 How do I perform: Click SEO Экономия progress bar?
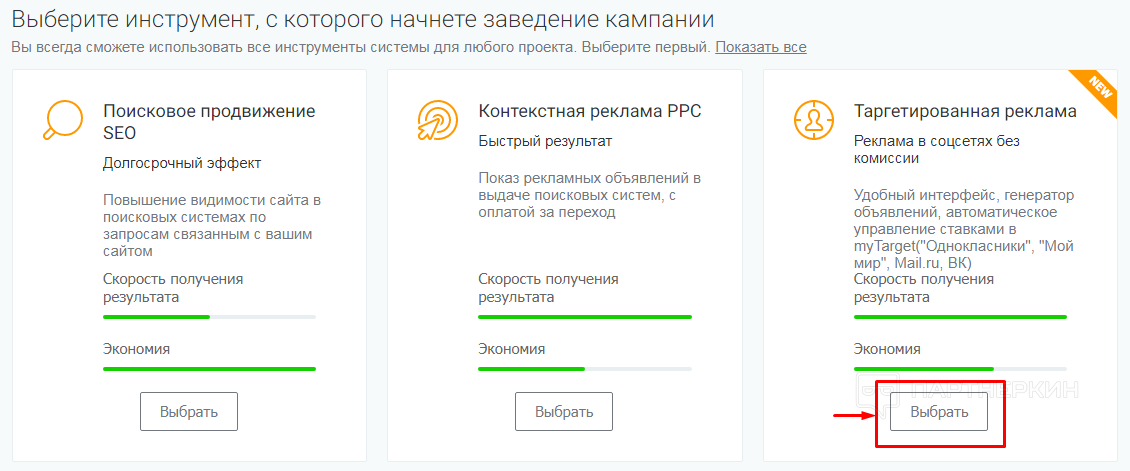tap(209, 368)
